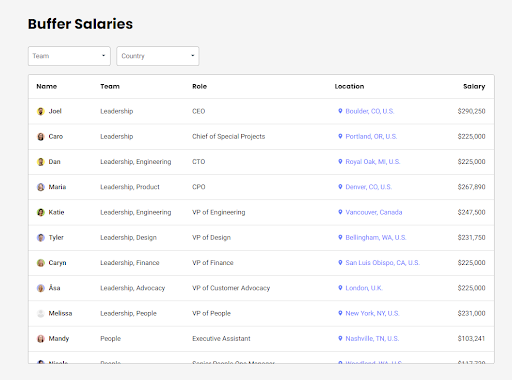This screenshot has width=512, height=380.
Task: Open the Country filter dropdown
Action: pos(158,56)
